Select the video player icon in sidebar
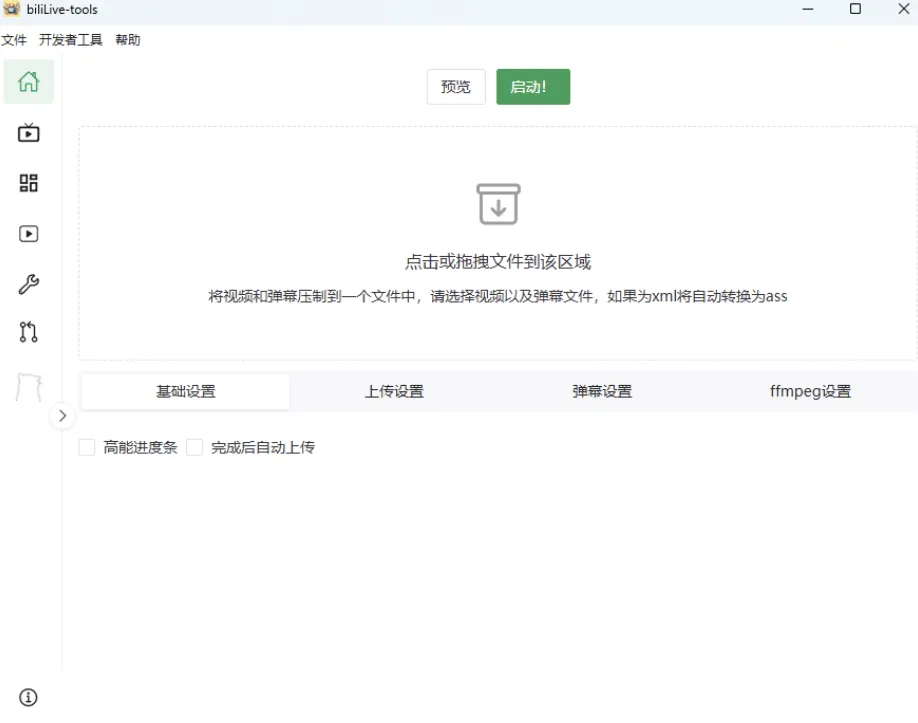Image resolution: width=918 pixels, height=723 pixels. pos(28,233)
